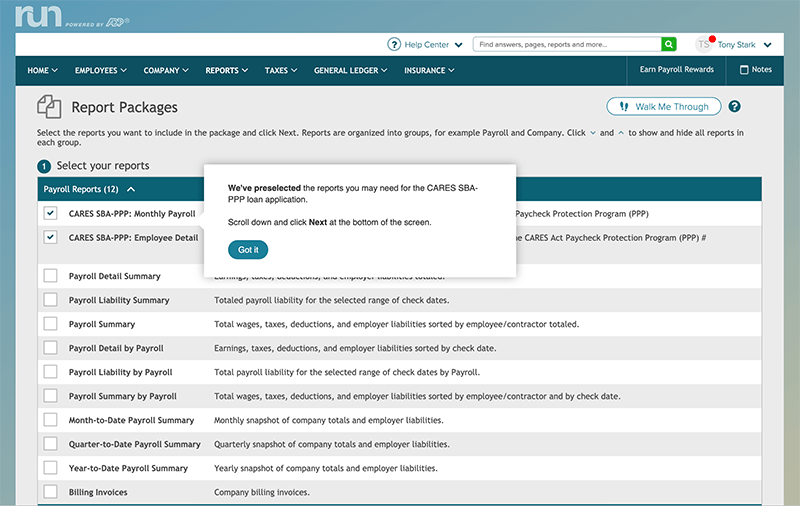
Task: Click the Notes notepad icon
Action: tap(744, 70)
